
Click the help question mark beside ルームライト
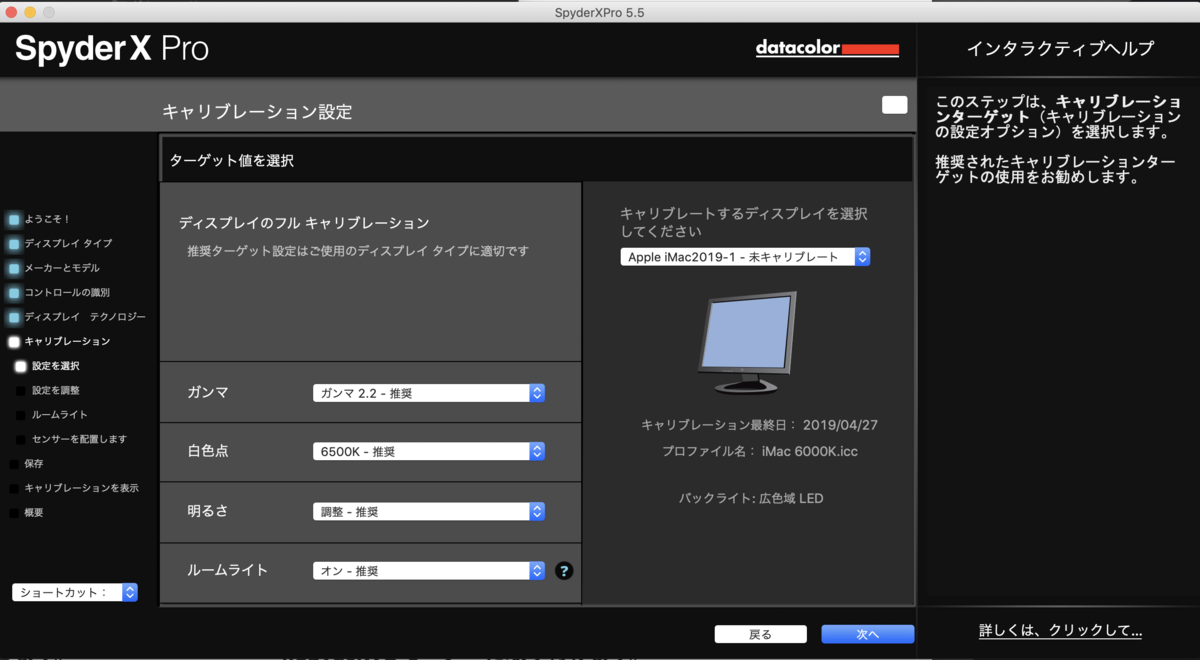(x=564, y=571)
